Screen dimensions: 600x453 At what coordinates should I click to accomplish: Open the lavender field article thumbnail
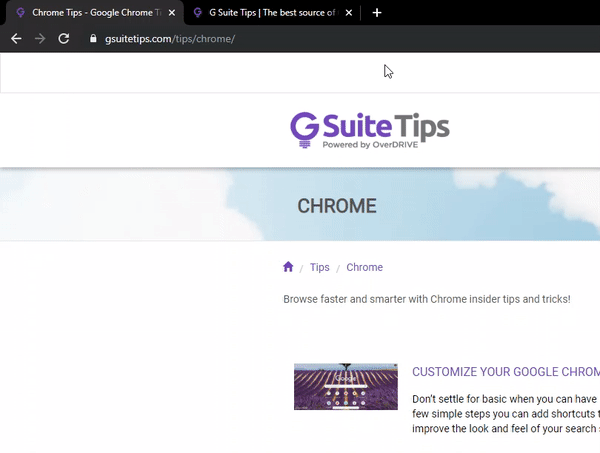pyautogui.click(x=346, y=386)
